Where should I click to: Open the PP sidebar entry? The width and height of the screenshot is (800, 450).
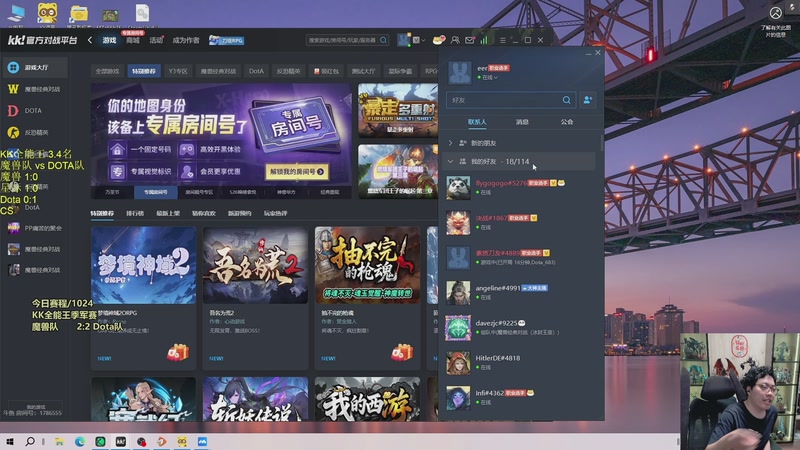[34, 228]
